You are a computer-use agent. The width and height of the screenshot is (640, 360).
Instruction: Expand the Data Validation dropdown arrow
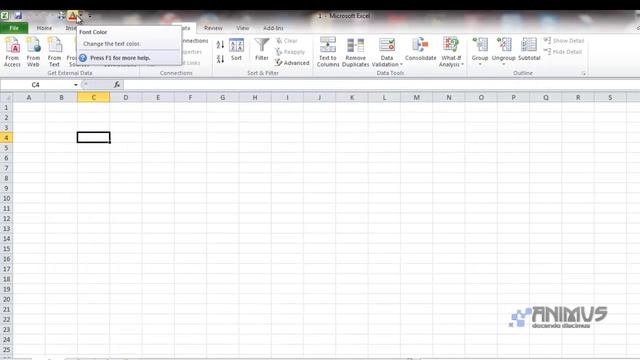401,64
